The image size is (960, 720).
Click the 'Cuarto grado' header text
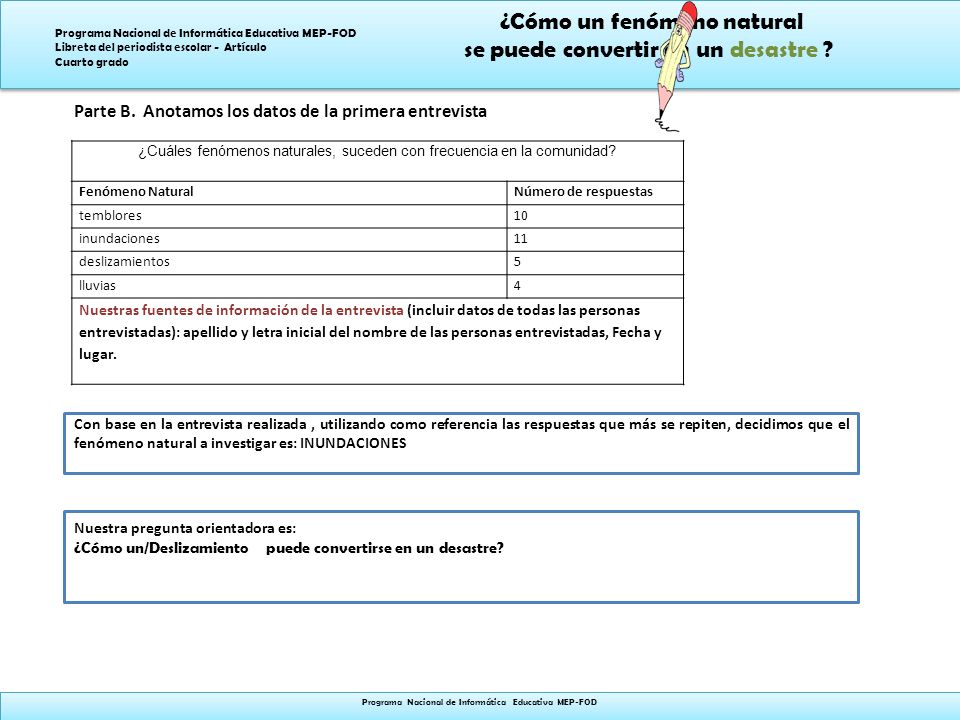coord(92,62)
